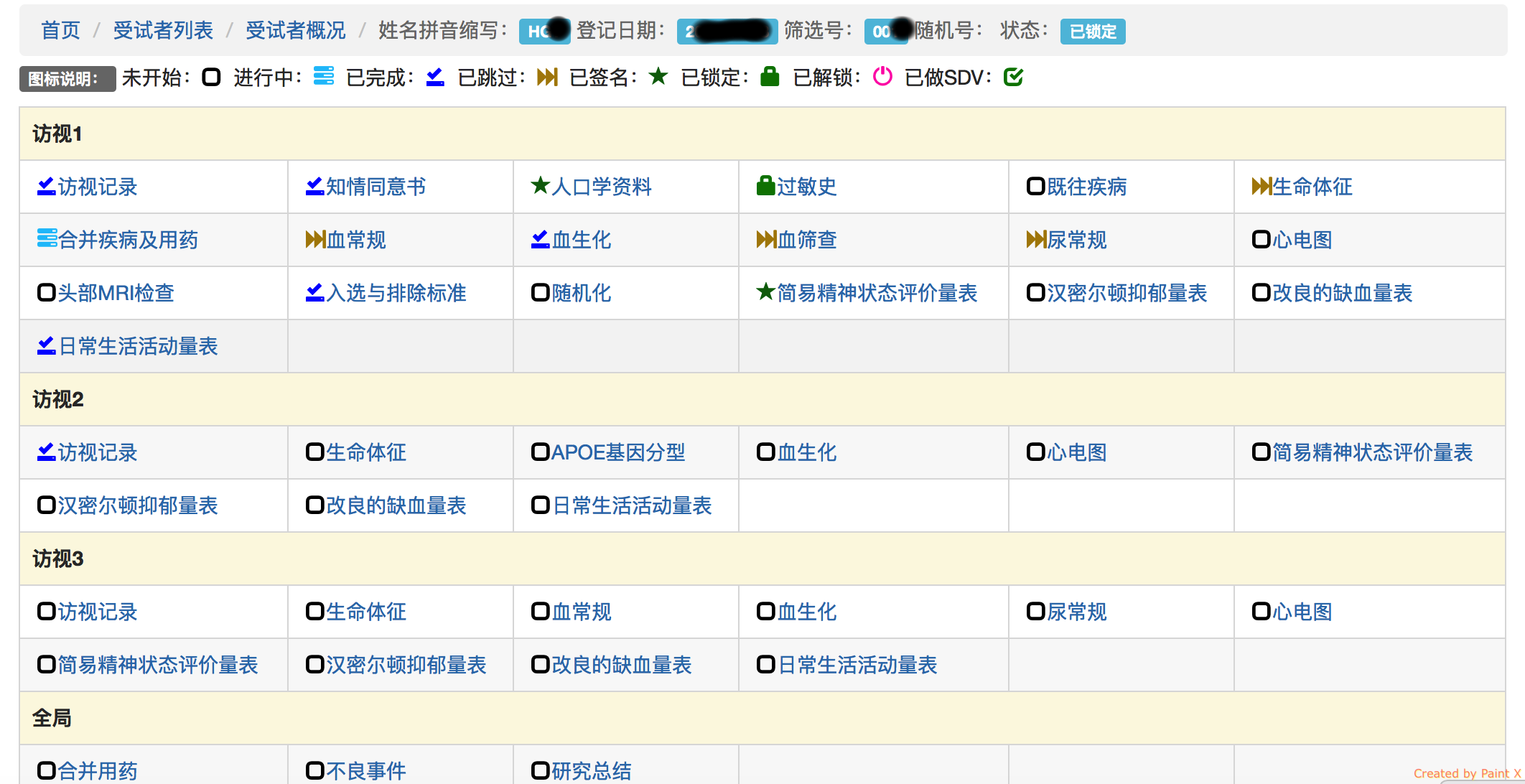Click the empty box beside APOE基因分型
The image size is (1525, 784).
(540, 452)
